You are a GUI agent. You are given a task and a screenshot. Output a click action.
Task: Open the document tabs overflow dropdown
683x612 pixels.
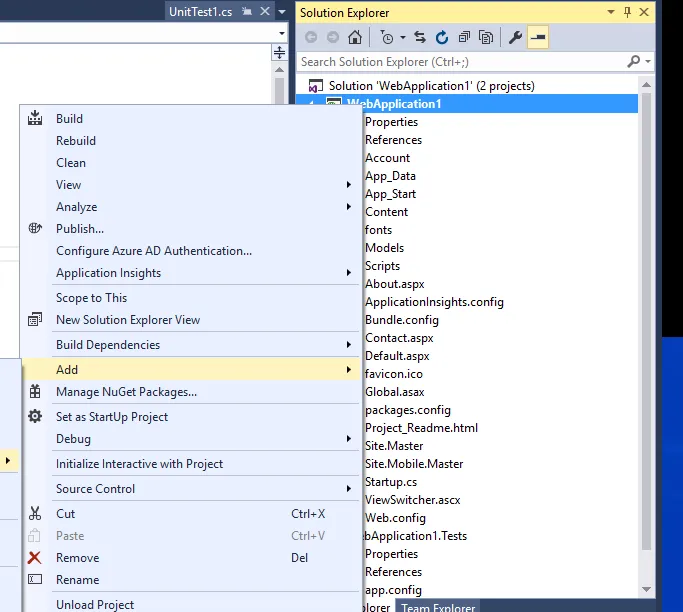pyautogui.click(x=282, y=12)
